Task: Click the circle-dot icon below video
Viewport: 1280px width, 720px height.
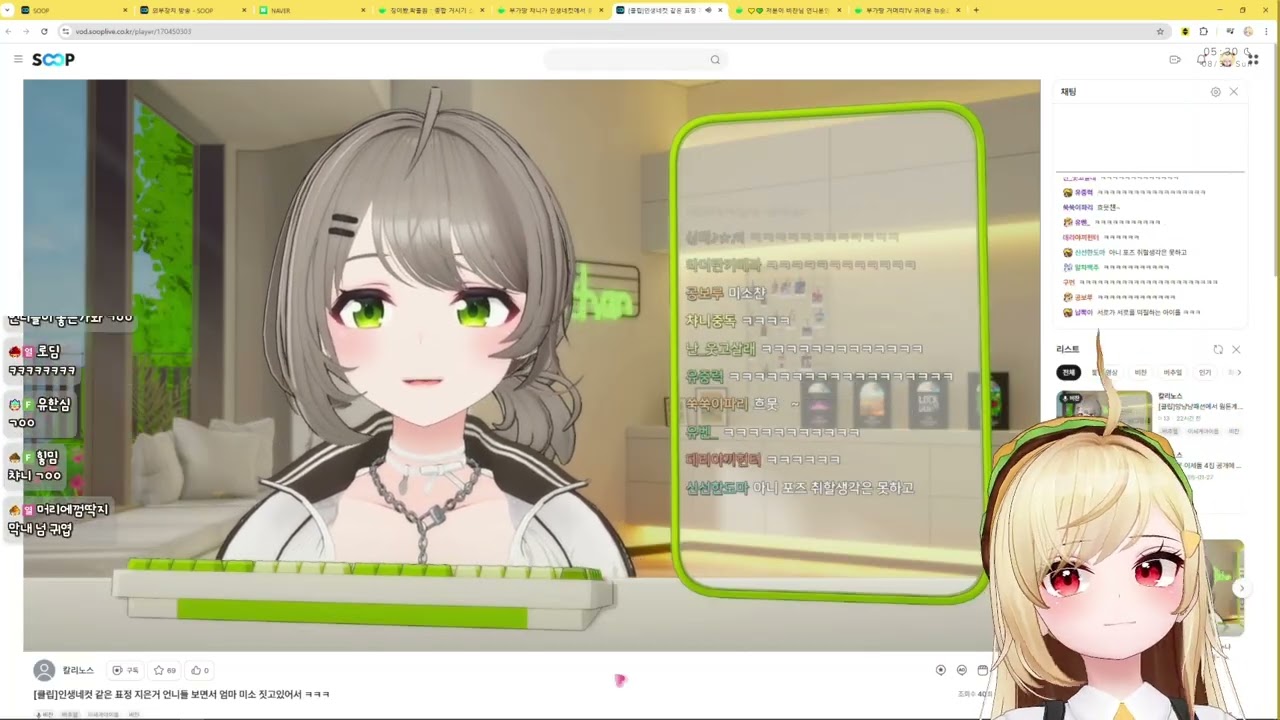Action: pos(940,670)
